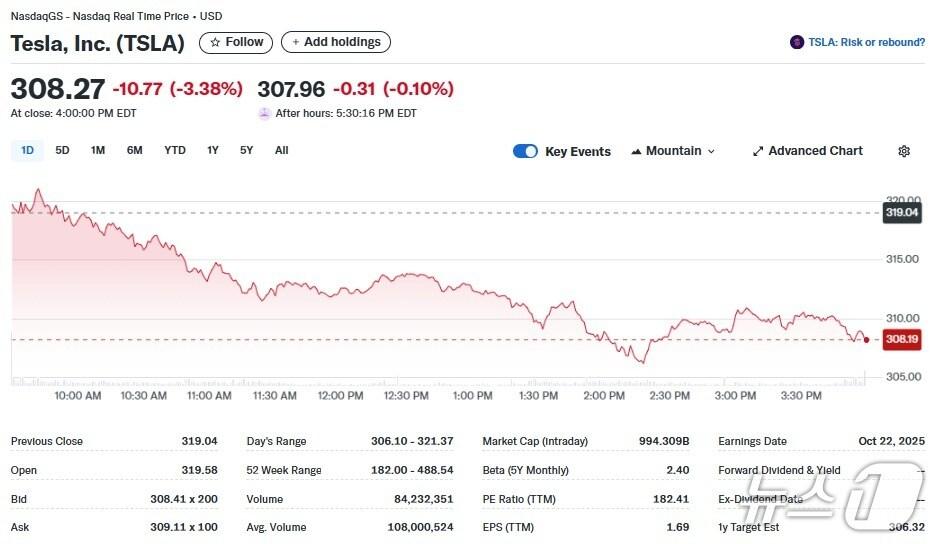The image size is (937, 544).
Task: Switch to the 1M range
Action: click(x=98, y=150)
